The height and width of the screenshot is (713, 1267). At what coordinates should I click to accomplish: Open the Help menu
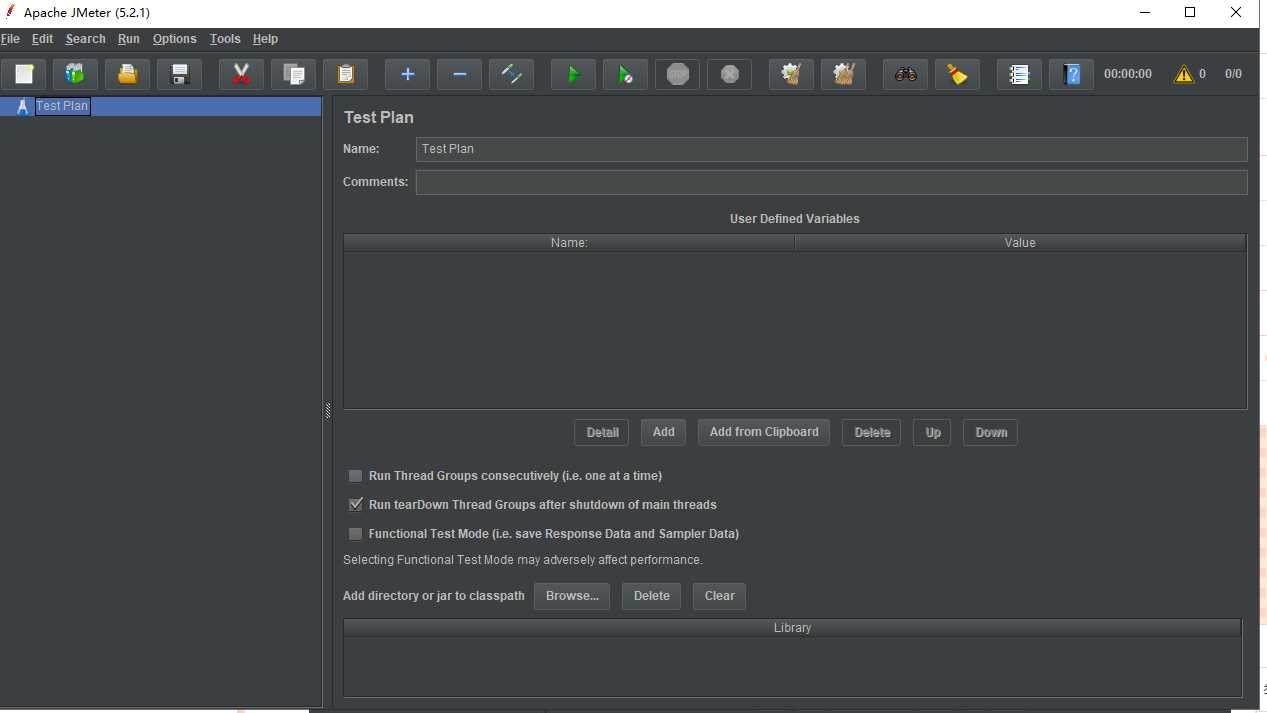tap(265, 39)
